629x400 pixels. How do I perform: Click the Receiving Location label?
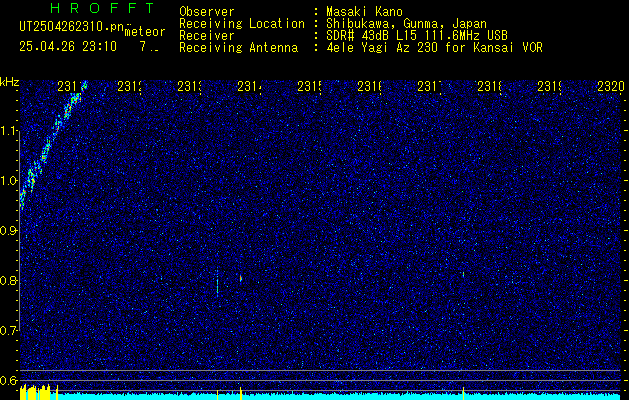coord(242,24)
